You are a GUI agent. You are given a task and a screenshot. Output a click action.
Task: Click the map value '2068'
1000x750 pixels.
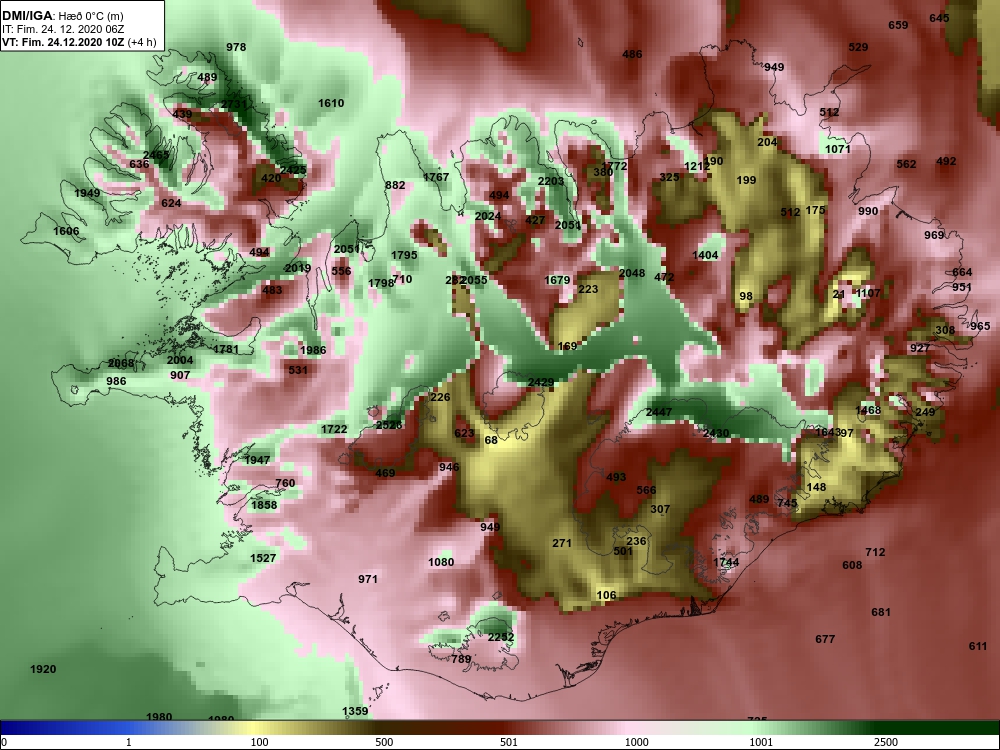pos(121,364)
